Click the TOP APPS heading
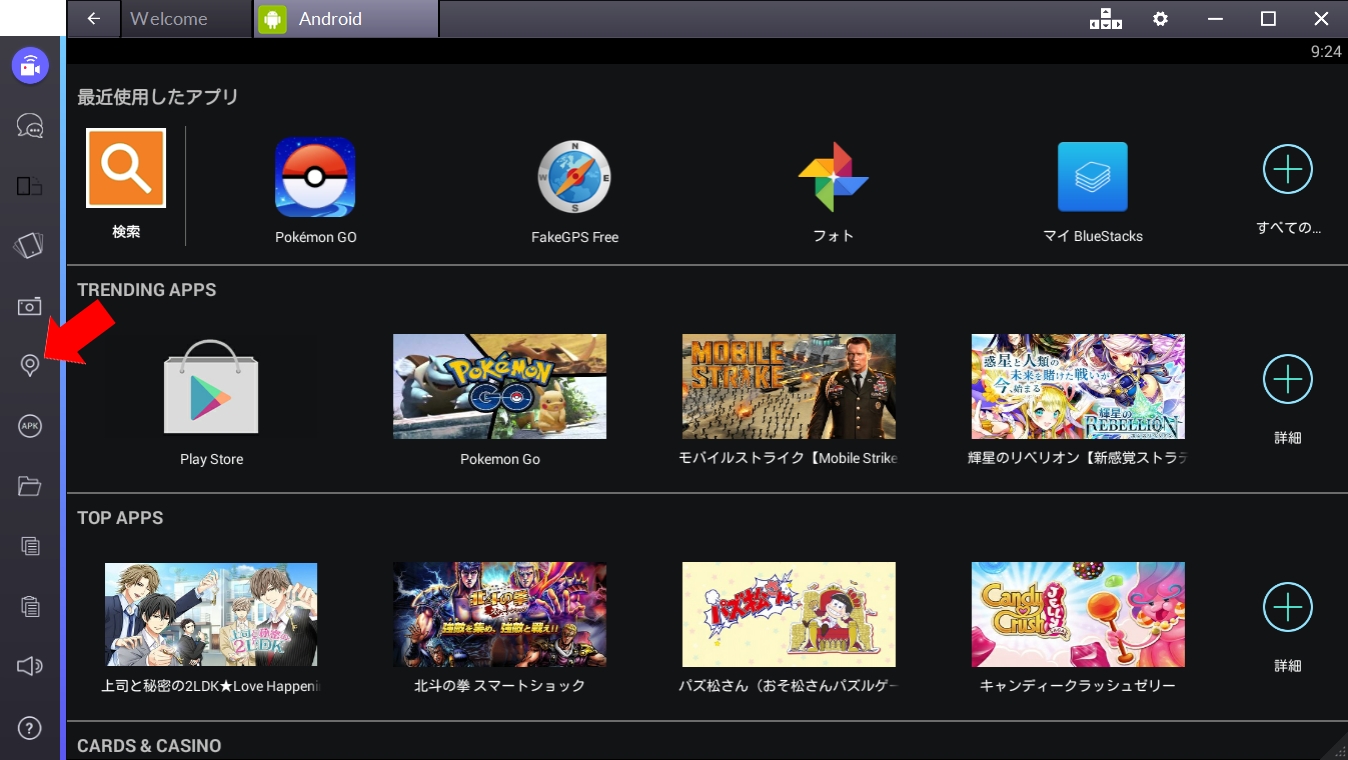1348x760 pixels. 120,518
